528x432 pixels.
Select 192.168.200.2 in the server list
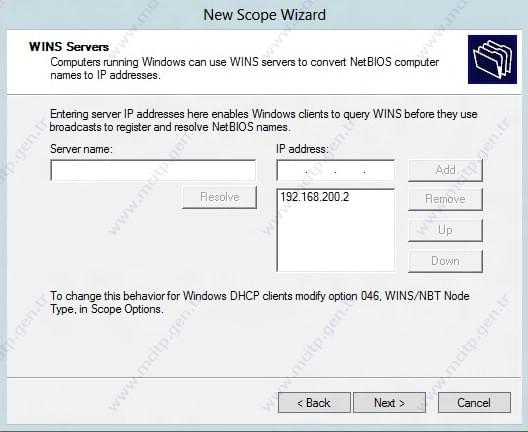pos(315,197)
